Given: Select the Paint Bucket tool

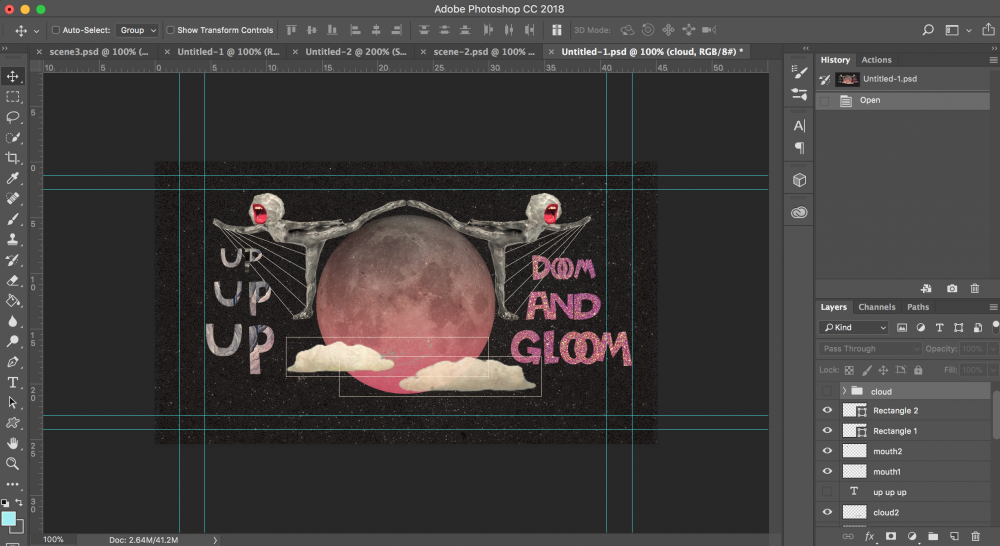Looking at the screenshot, I should point(12,301).
